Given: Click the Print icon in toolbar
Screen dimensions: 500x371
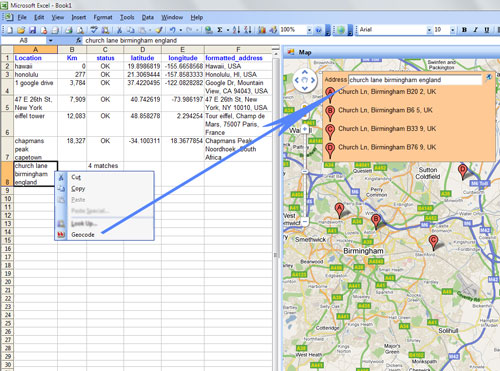Looking at the screenshot, I should pyautogui.click(x=69, y=30).
